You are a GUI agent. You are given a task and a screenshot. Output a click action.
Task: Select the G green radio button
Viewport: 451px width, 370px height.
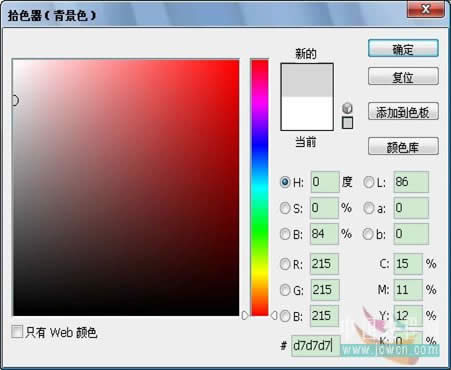pyautogui.click(x=285, y=290)
